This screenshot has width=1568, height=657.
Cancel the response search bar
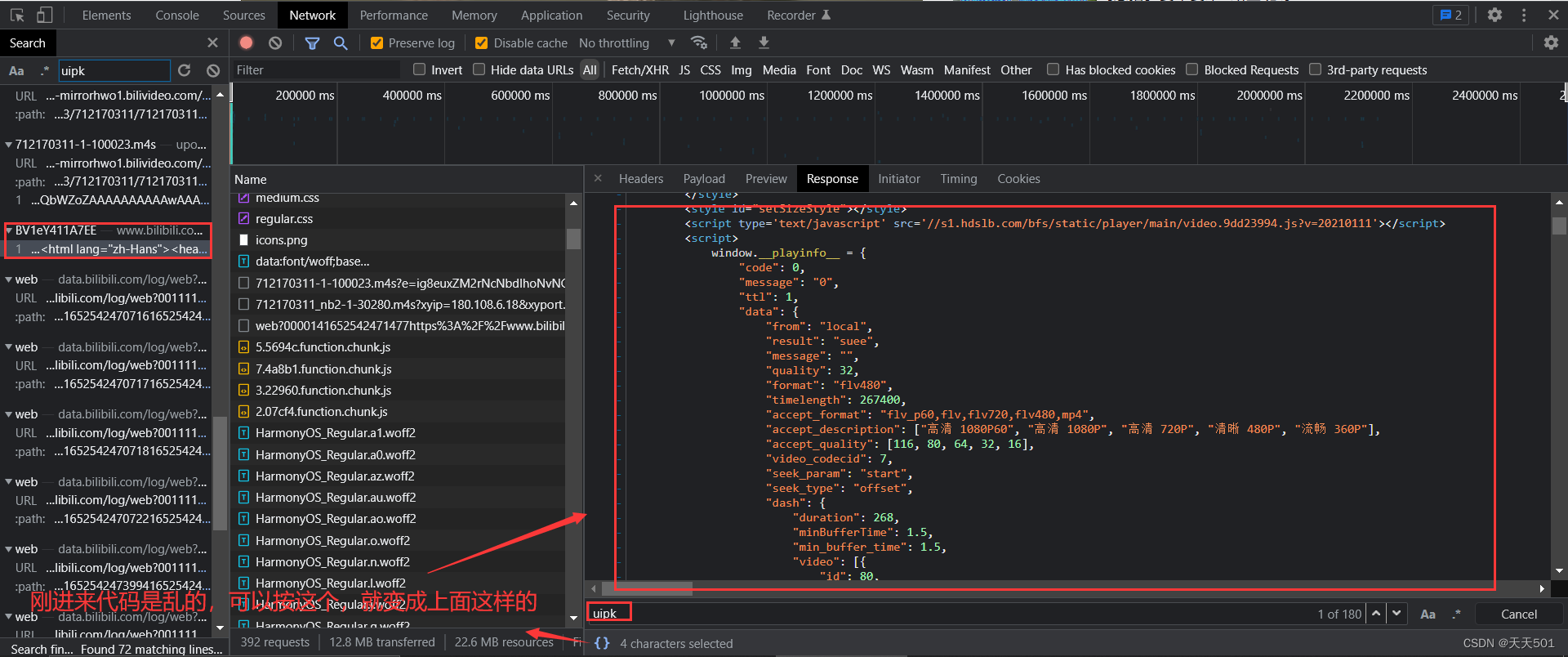tap(1519, 614)
